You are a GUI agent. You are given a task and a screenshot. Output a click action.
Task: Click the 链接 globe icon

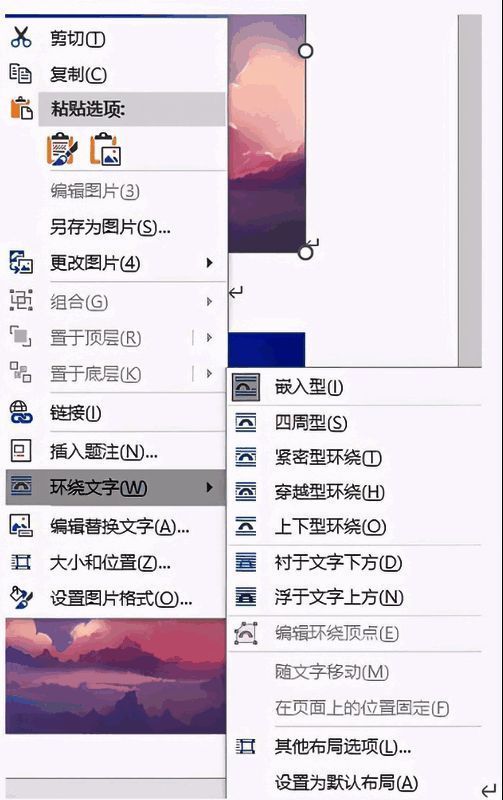(21, 412)
